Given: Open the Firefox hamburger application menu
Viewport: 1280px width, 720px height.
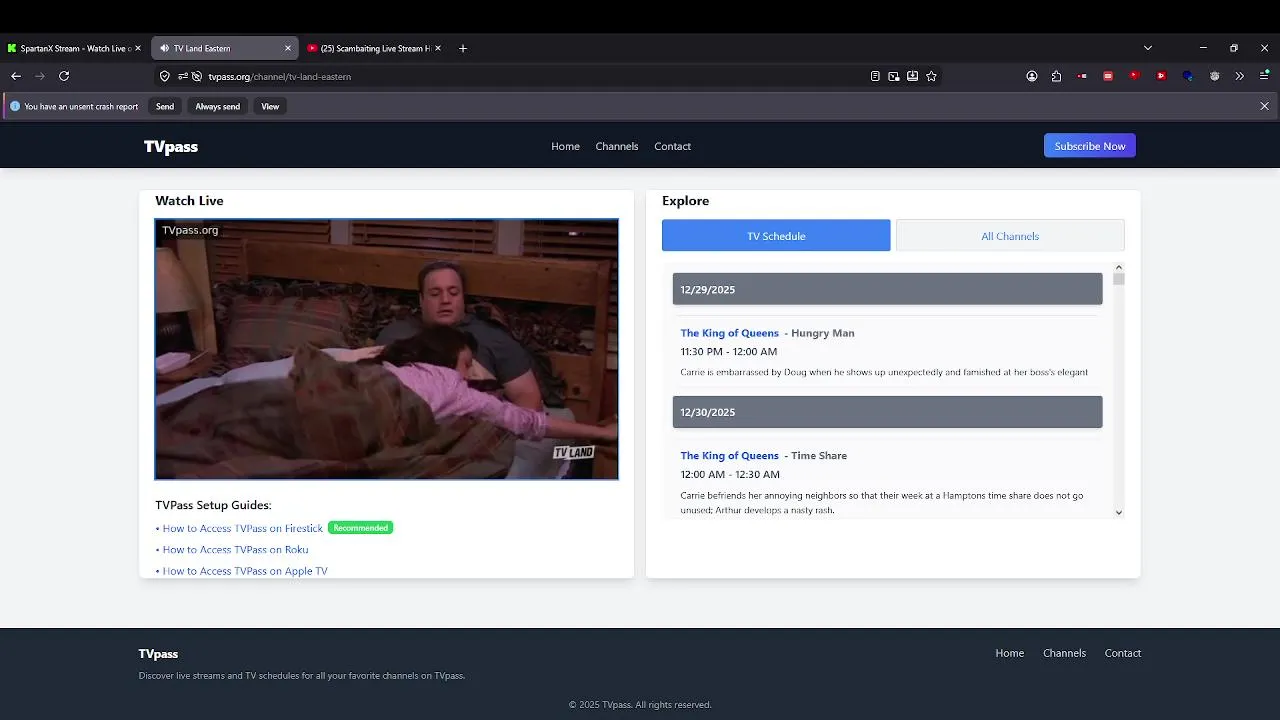Looking at the screenshot, I should tap(1265, 76).
